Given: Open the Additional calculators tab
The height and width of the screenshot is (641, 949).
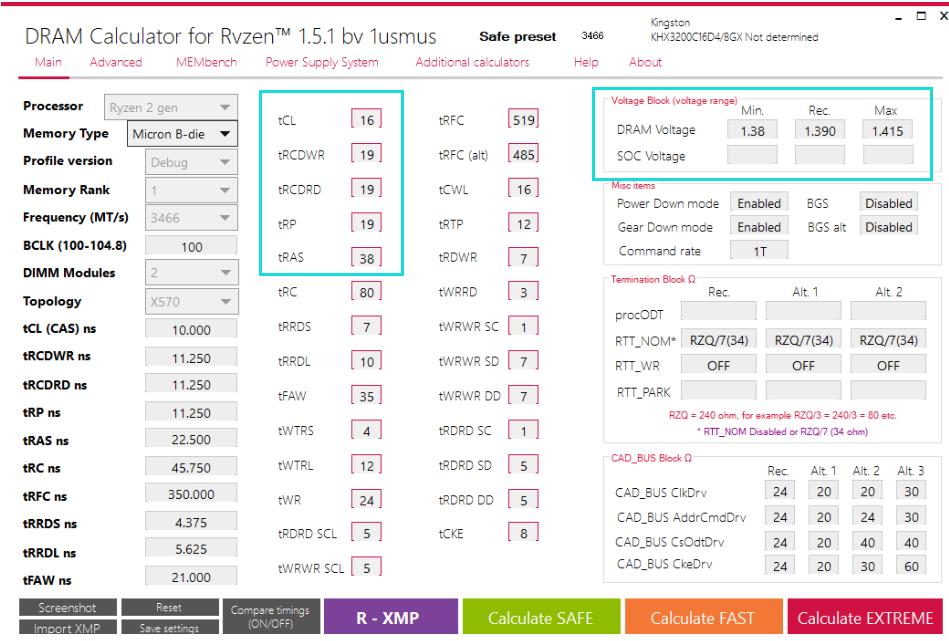Looking at the screenshot, I should click(x=472, y=62).
